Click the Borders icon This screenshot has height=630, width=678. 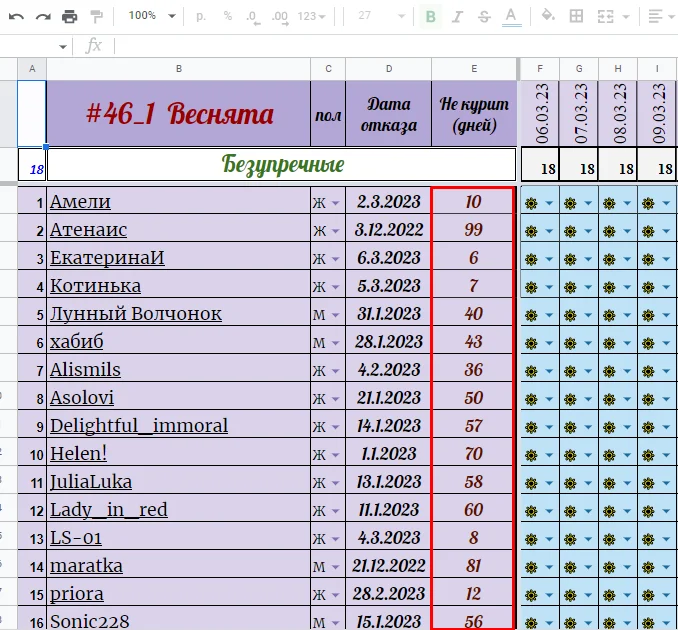click(x=576, y=16)
